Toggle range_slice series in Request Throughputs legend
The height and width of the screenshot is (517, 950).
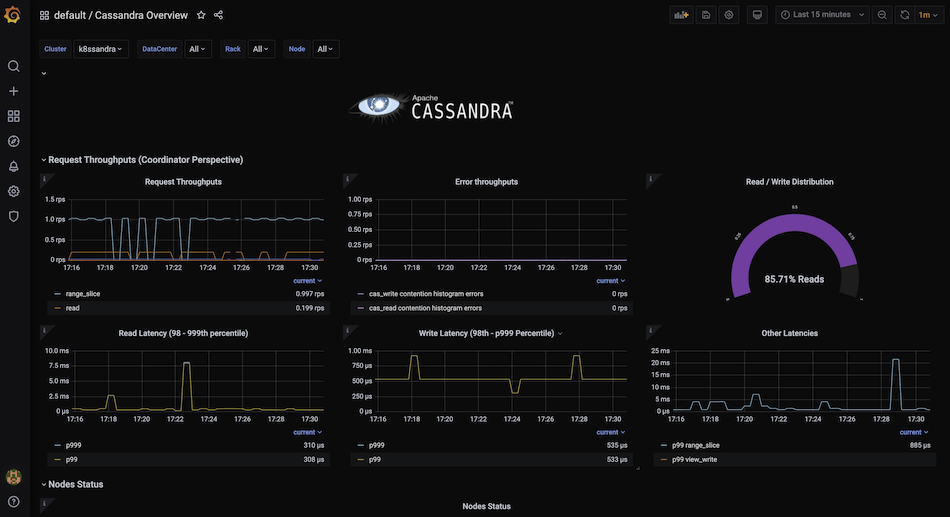(83, 294)
